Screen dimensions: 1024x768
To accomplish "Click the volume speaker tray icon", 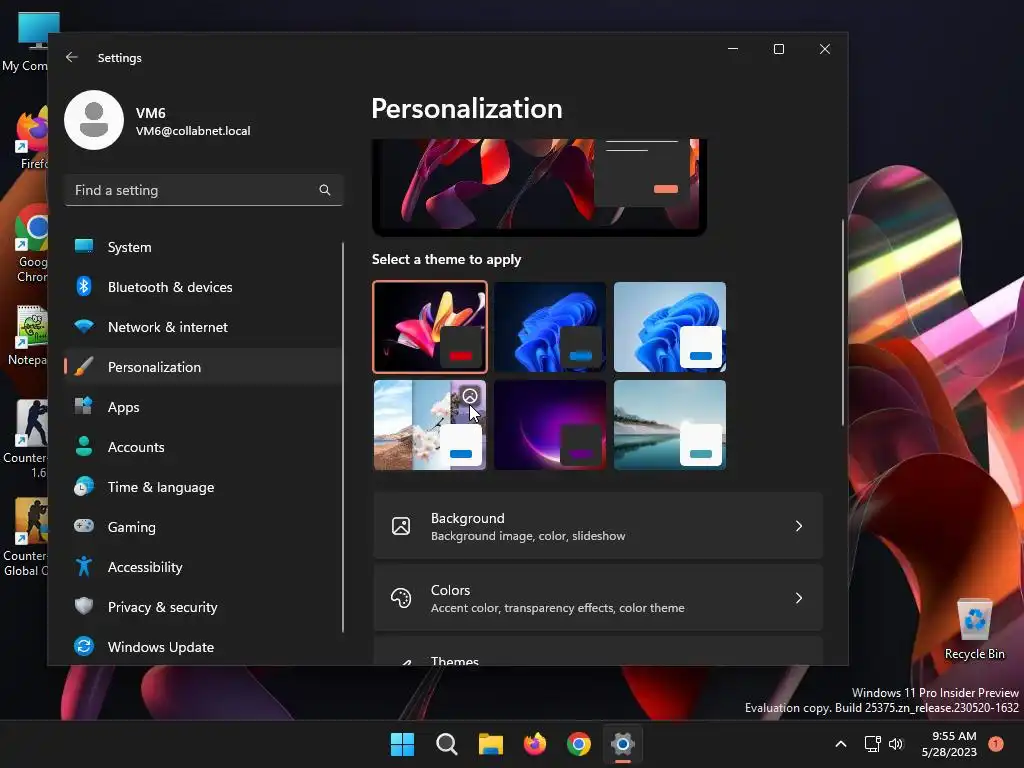I will 896,744.
